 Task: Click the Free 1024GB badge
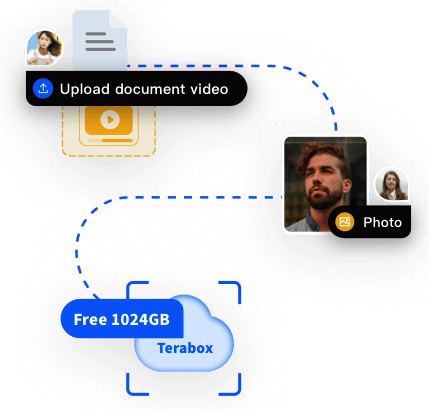pos(122,319)
